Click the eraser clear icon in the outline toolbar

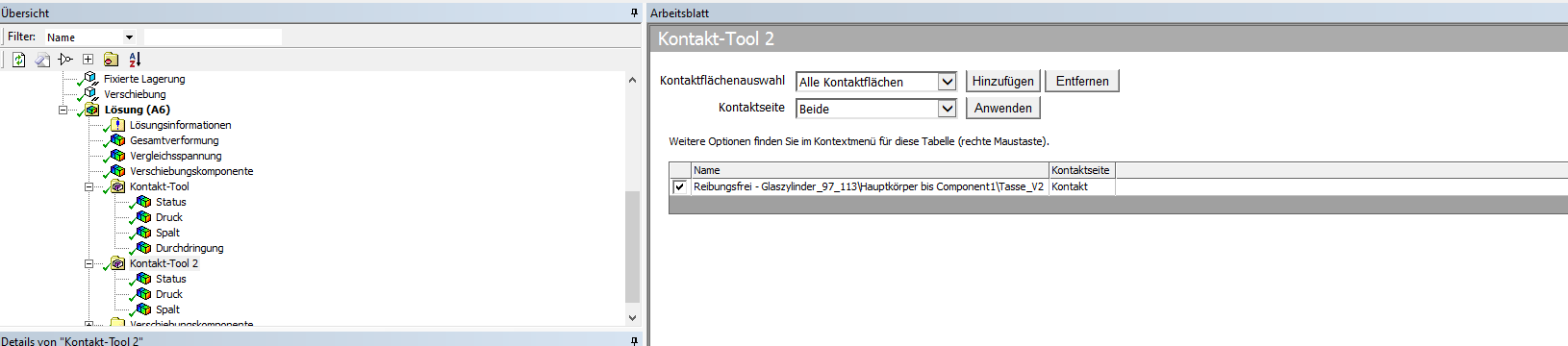42,60
